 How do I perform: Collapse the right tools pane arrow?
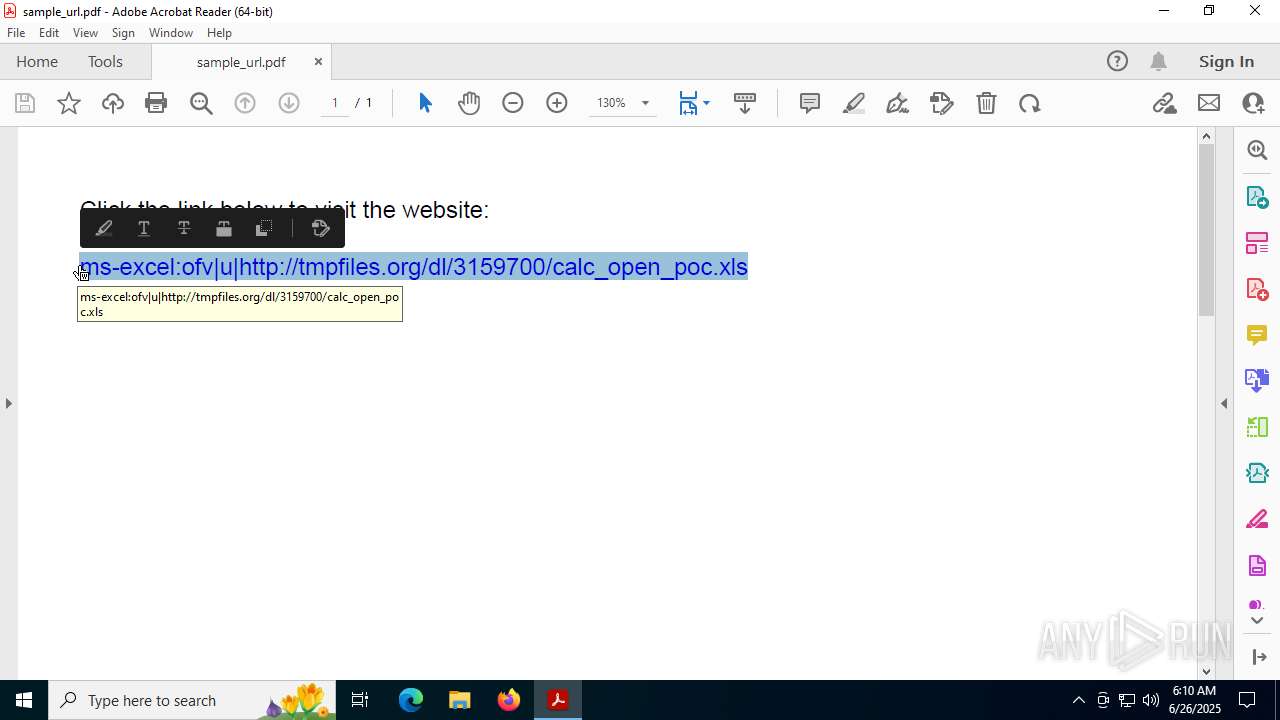[x=1224, y=403]
